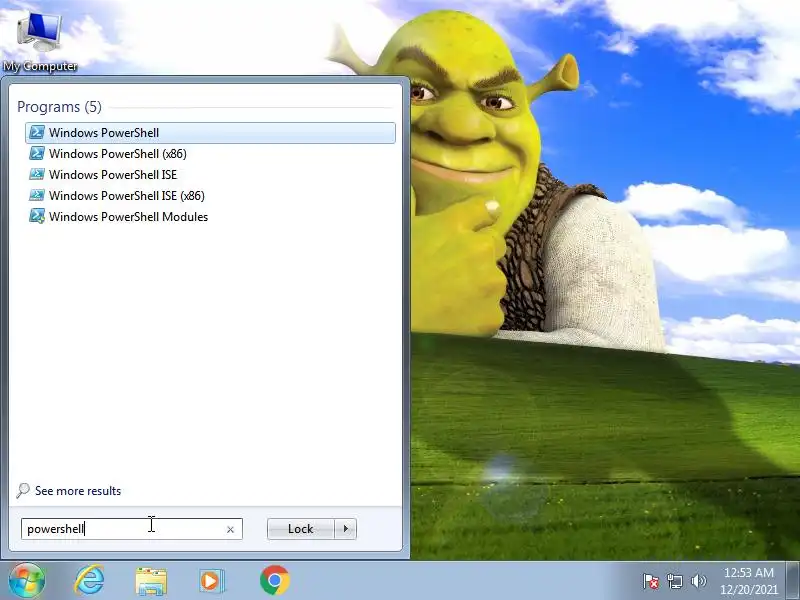
Task: Click the PowerShell ISE (x86) icon
Action: 37,195
